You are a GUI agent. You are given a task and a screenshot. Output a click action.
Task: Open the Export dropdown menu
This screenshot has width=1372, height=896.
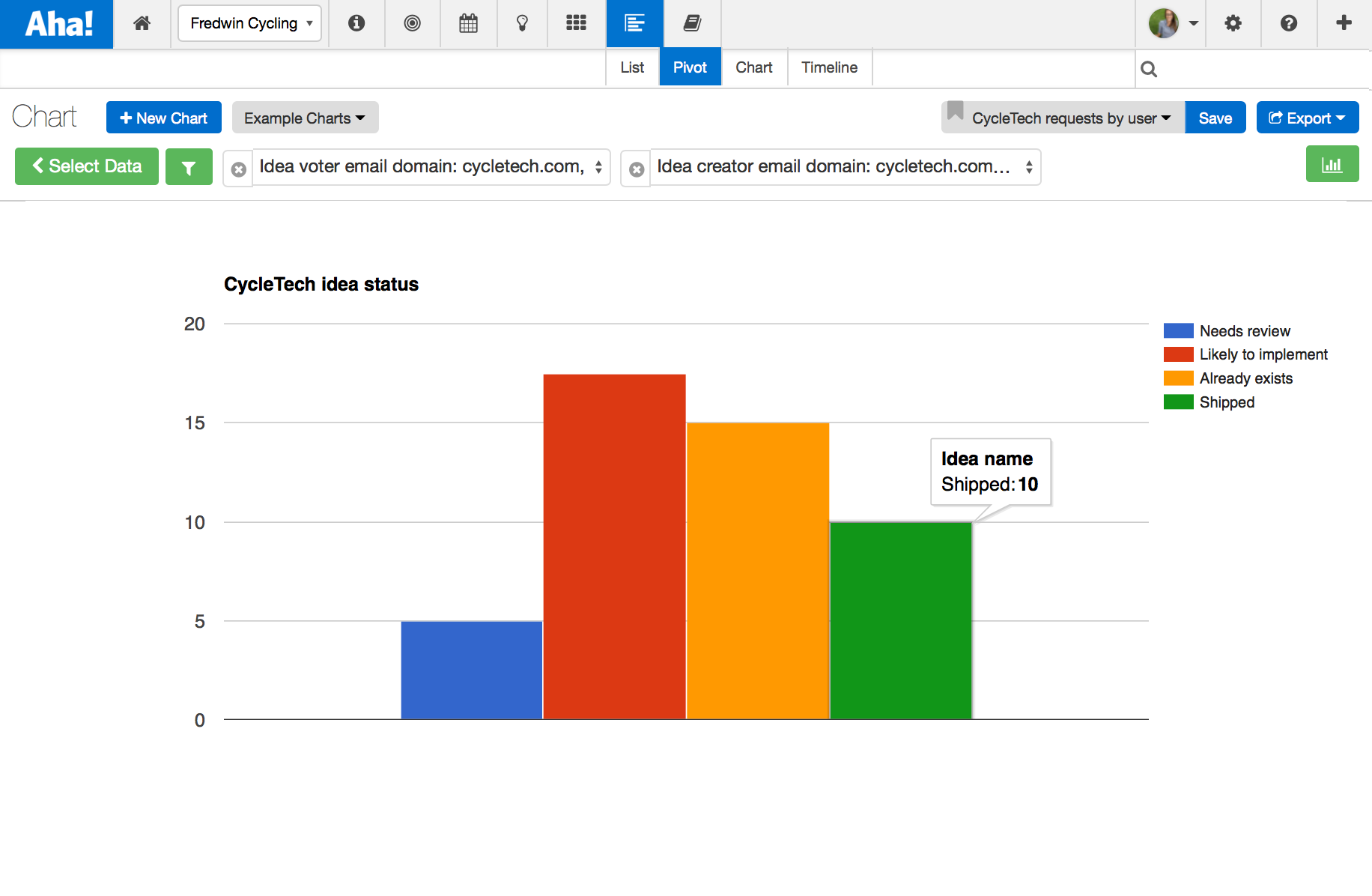coord(1308,118)
